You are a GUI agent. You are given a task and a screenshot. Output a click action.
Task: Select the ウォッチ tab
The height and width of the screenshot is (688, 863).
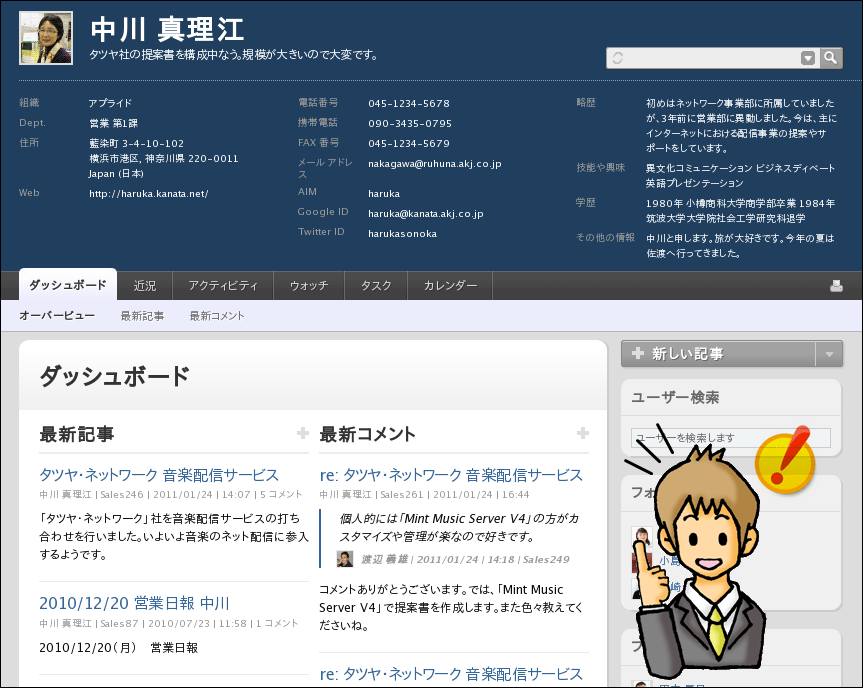click(x=309, y=286)
